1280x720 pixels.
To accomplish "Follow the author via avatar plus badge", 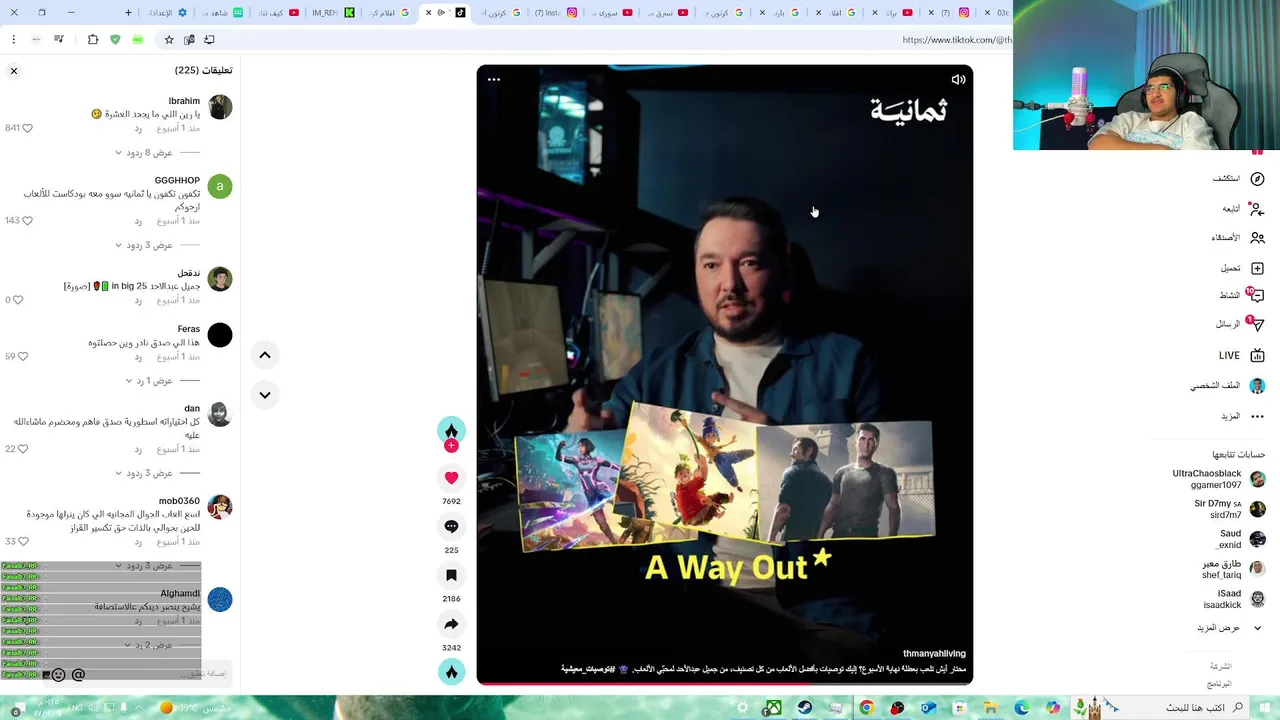I will tap(451, 446).
